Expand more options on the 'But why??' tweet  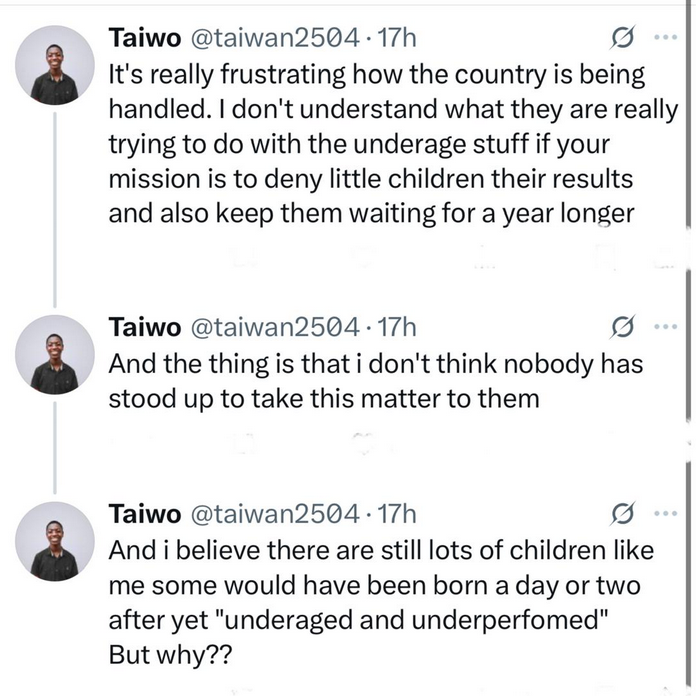[x=663, y=515]
